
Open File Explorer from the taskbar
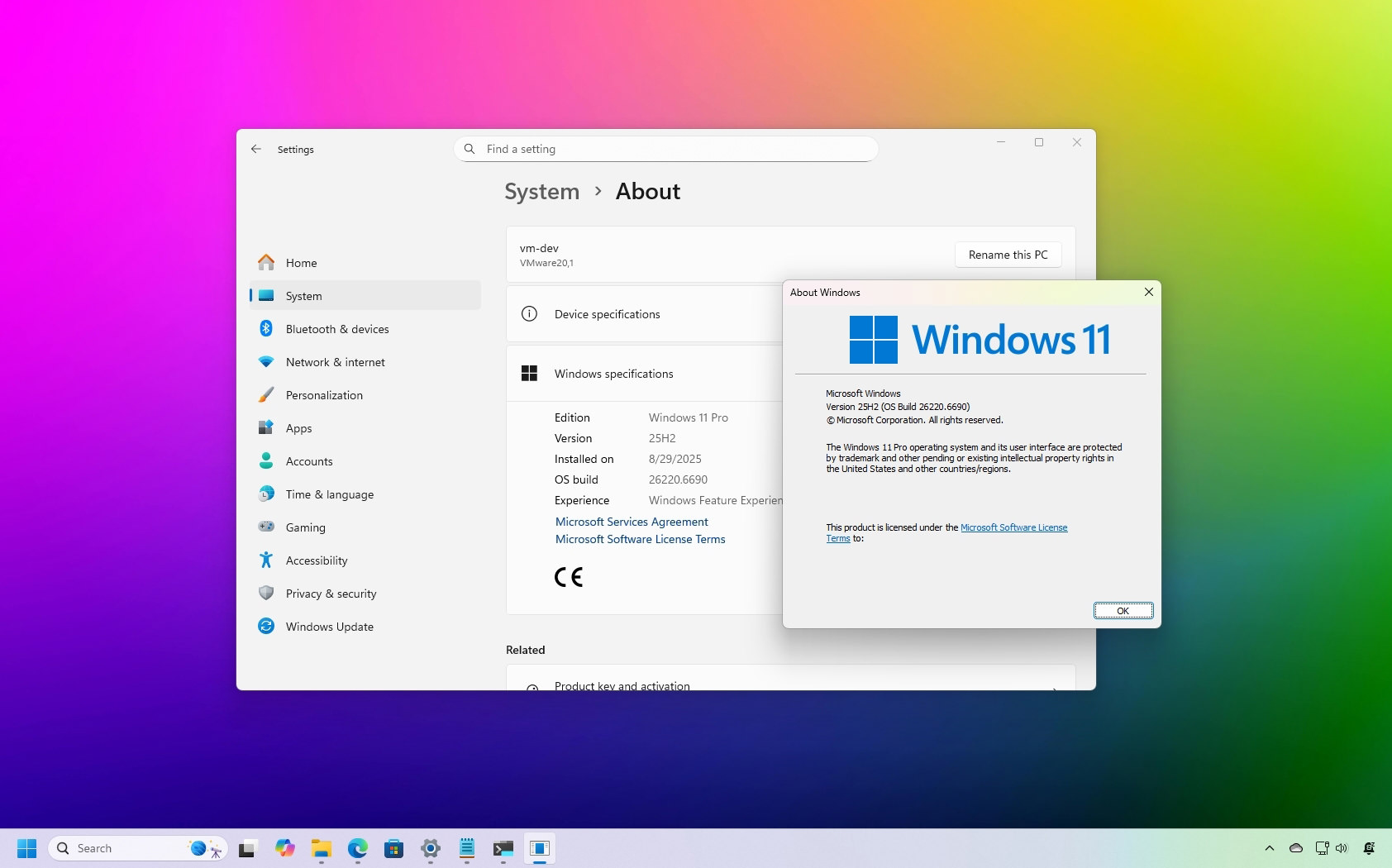[321, 848]
